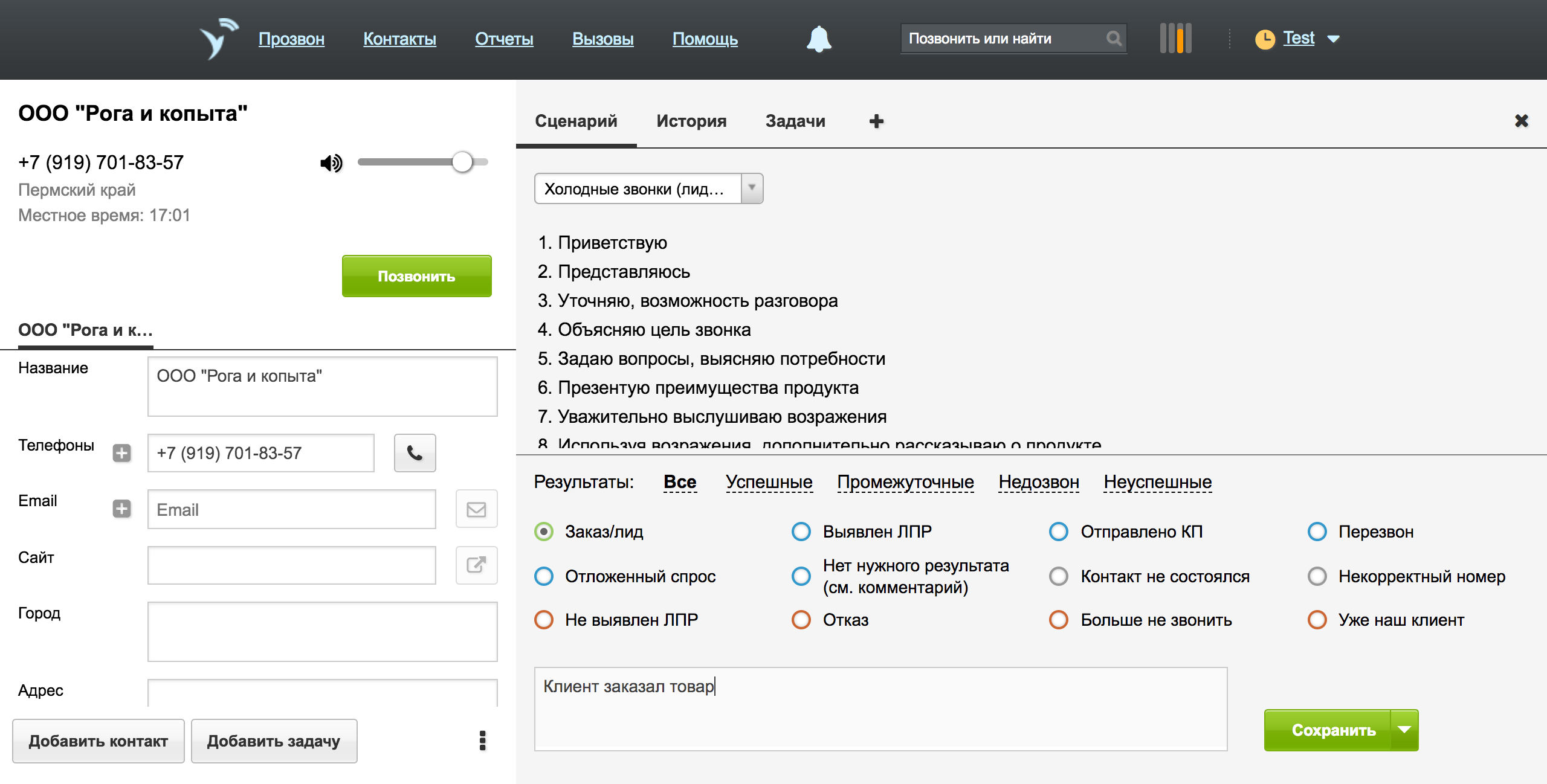The height and width of the screenshot is (784, 1547).
Task: Click the signal bars indicator icon
Action: coord(1175,39)
